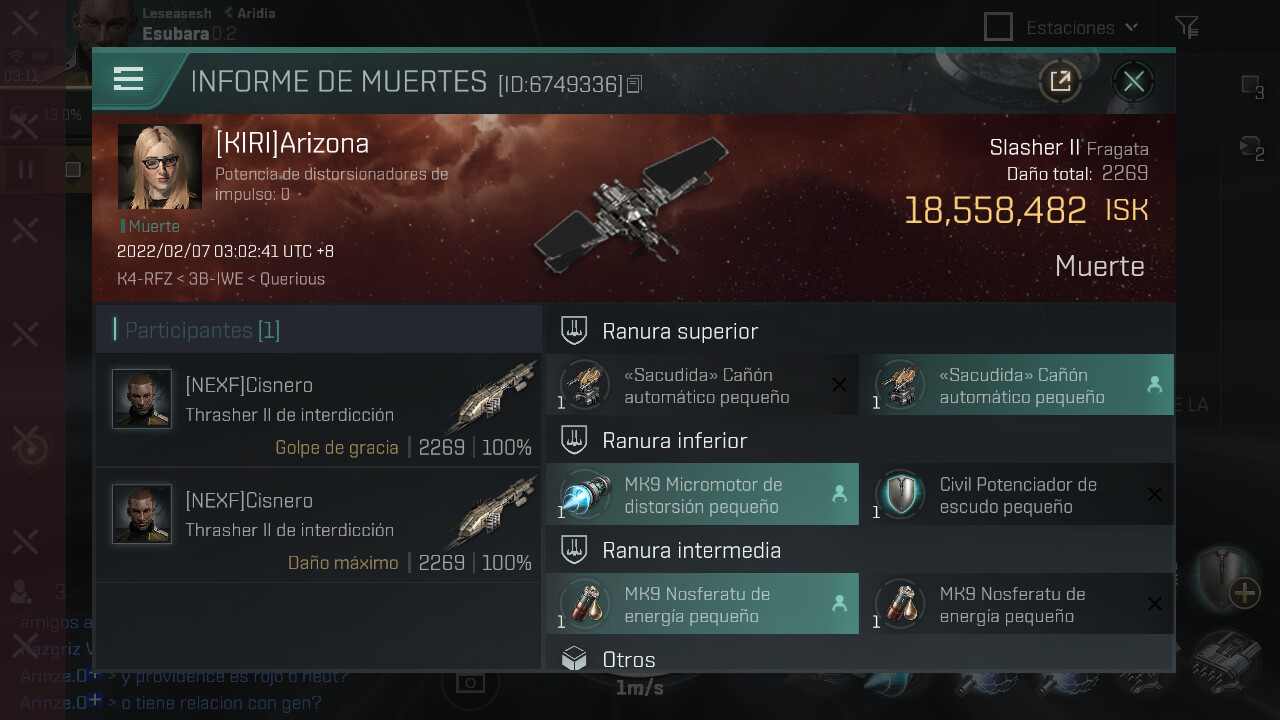Toggle the checkbox beside Estaciones
The image size is (1280, 720).
(998, 26)
